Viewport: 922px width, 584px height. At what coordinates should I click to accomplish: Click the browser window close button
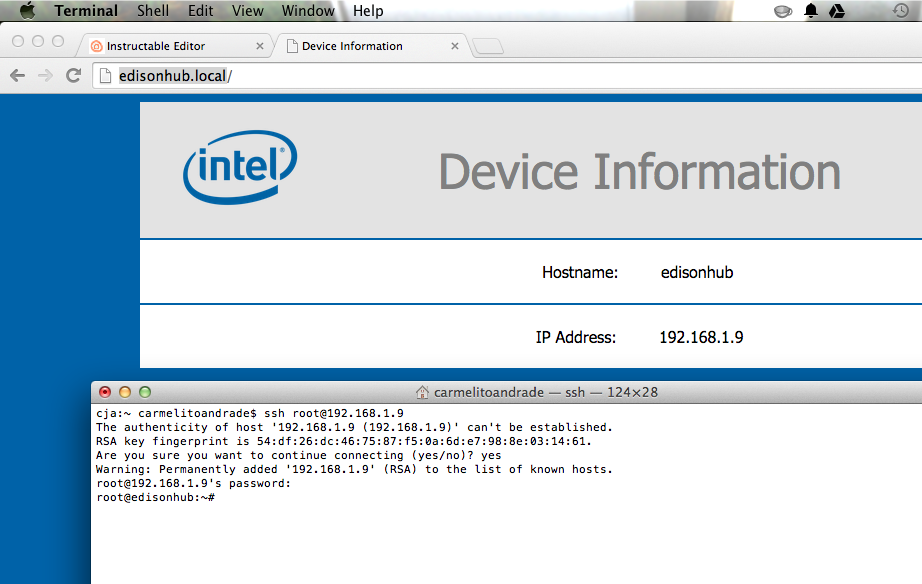pyautogui.click(x=18, y=41)
